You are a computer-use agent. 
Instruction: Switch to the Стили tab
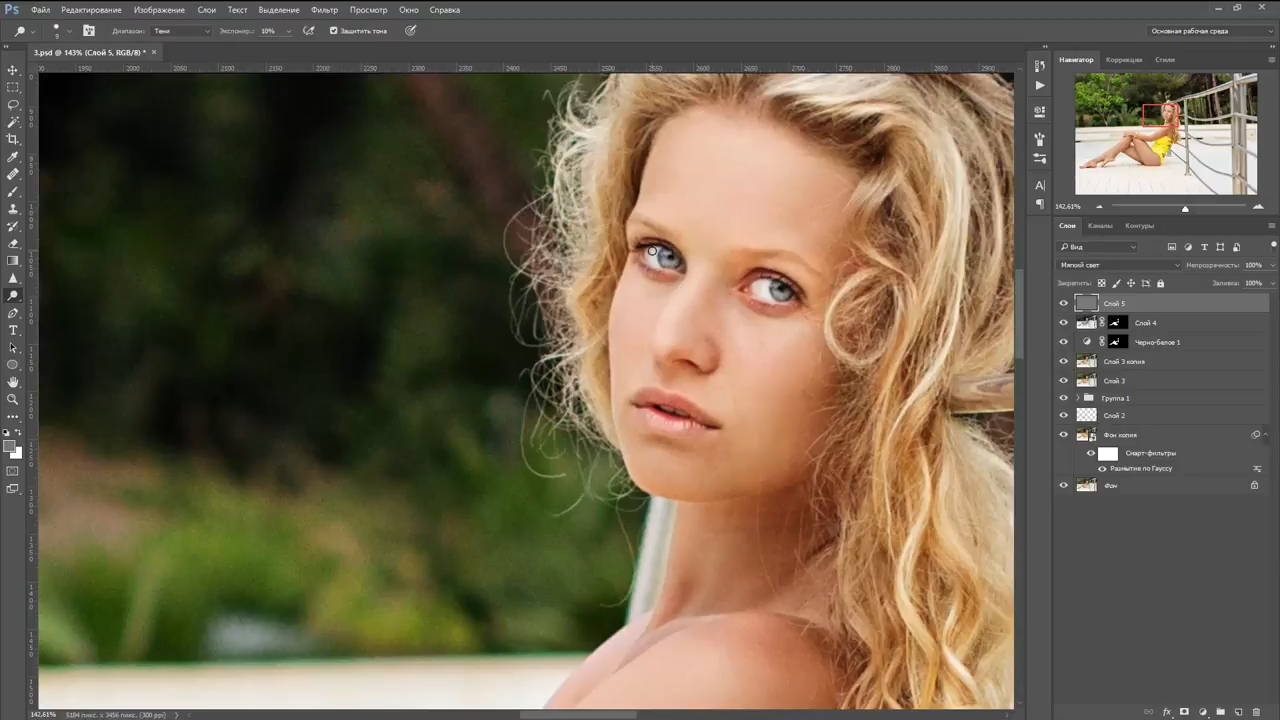[1165, 60]
